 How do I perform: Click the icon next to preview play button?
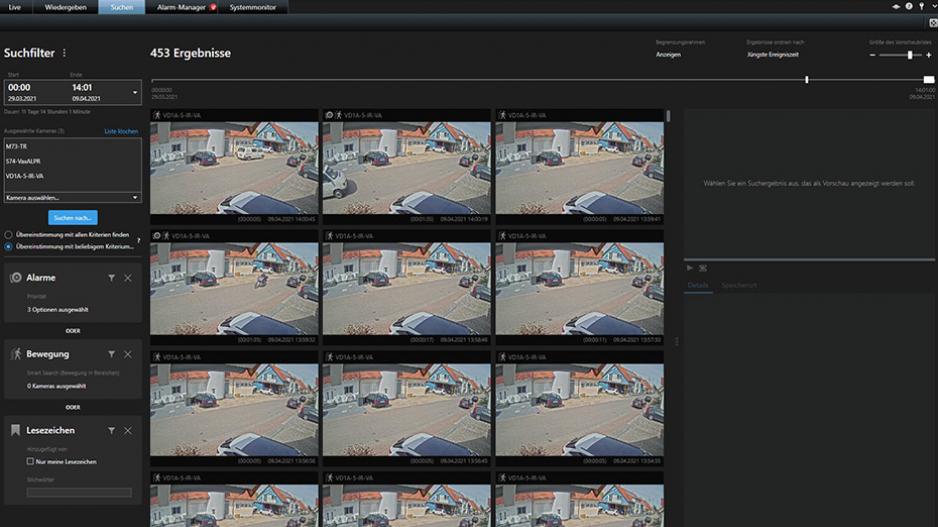pyautogui.click(x=703, y=268)
